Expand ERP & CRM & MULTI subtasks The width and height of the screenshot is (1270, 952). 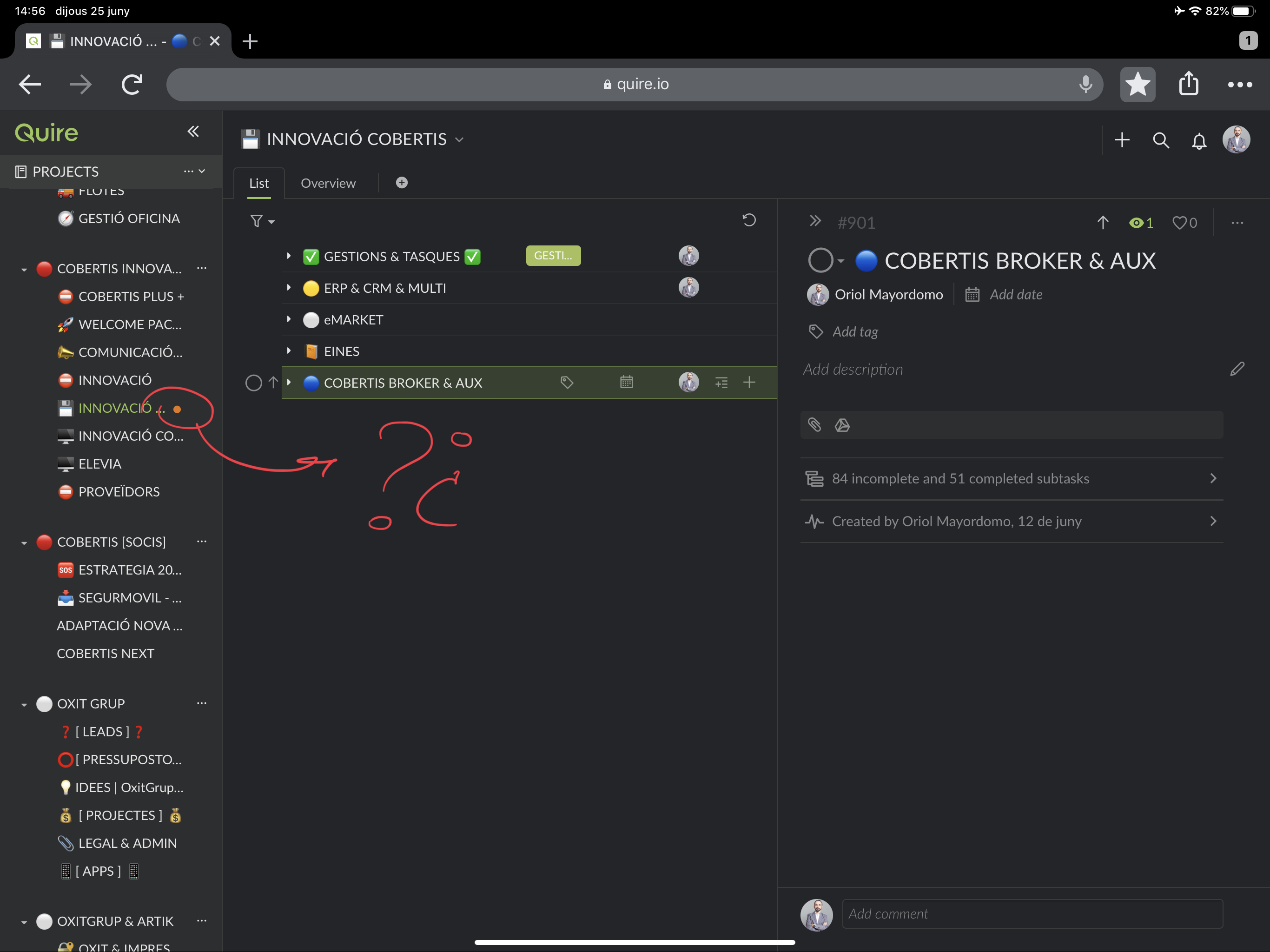coord(289,287)
